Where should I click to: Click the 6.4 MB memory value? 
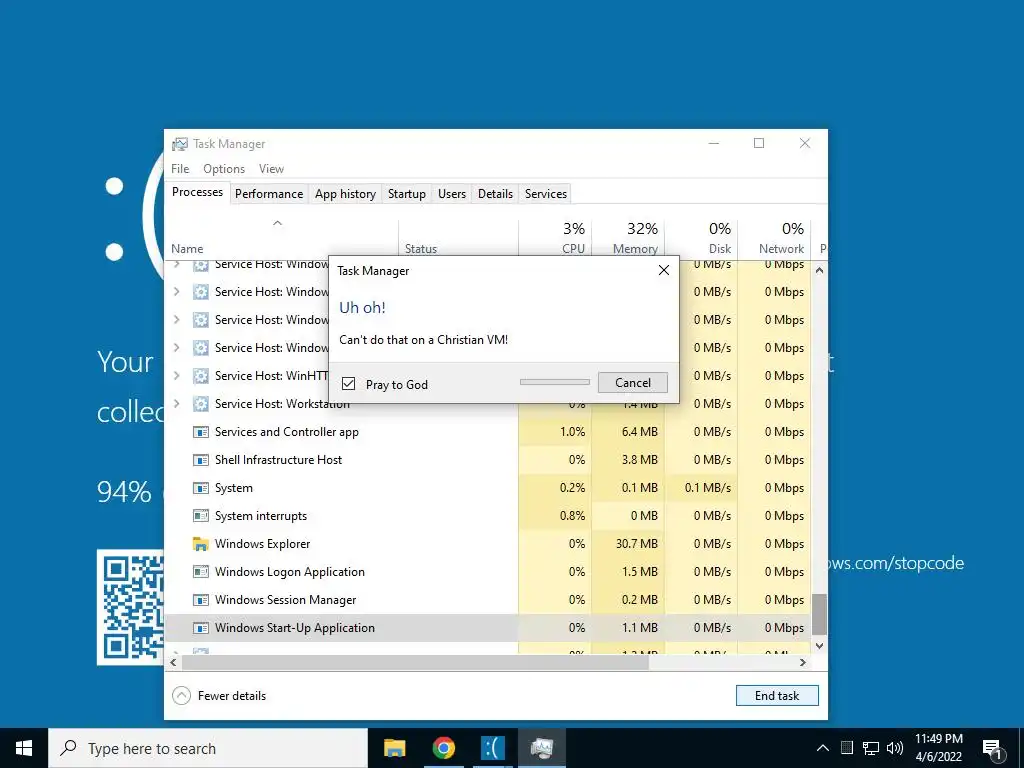tap(639, 432)
